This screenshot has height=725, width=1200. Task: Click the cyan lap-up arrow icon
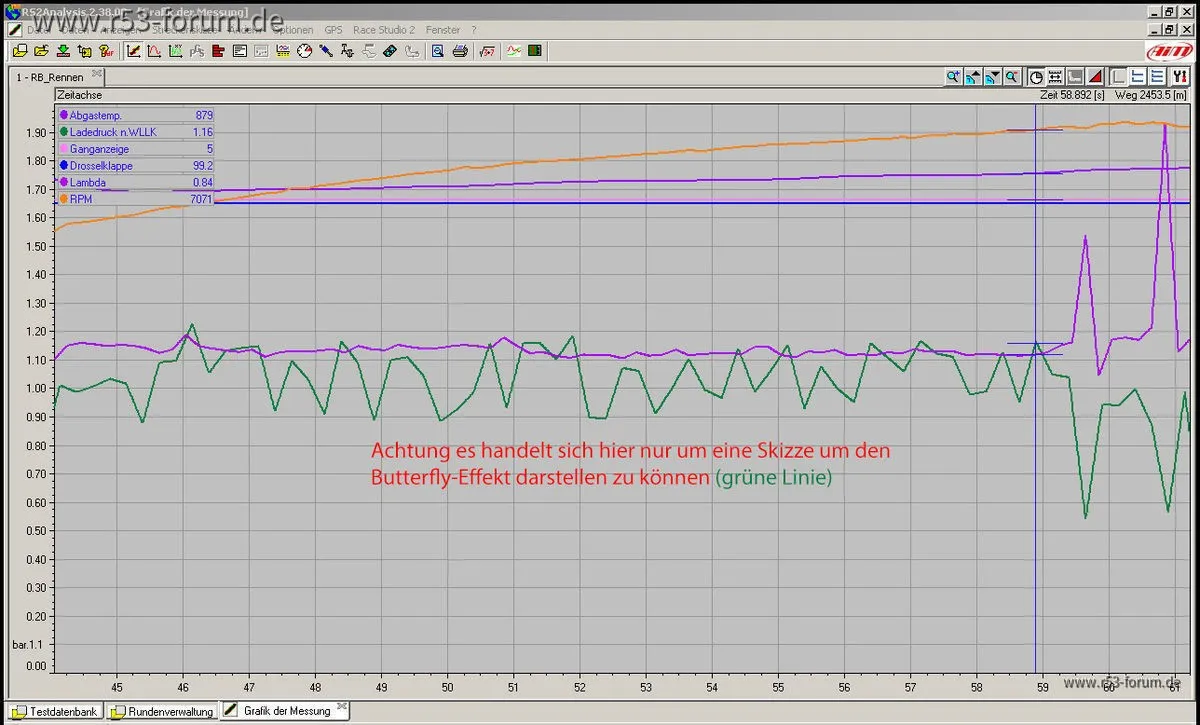pos(973,76)
